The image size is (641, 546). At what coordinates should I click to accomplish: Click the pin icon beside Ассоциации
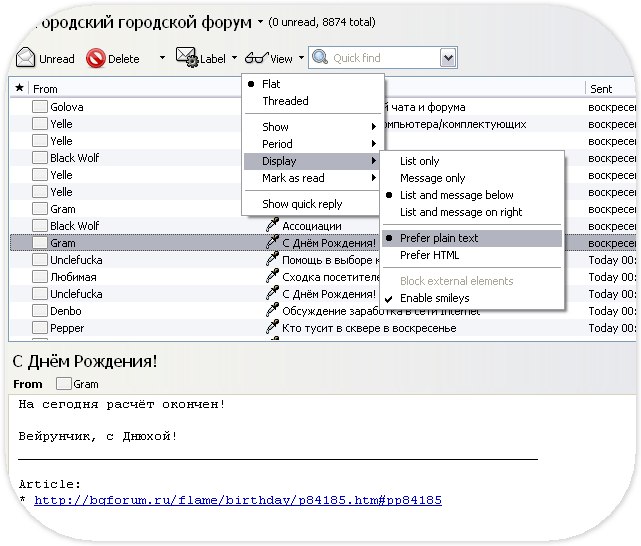pos(272,226)
